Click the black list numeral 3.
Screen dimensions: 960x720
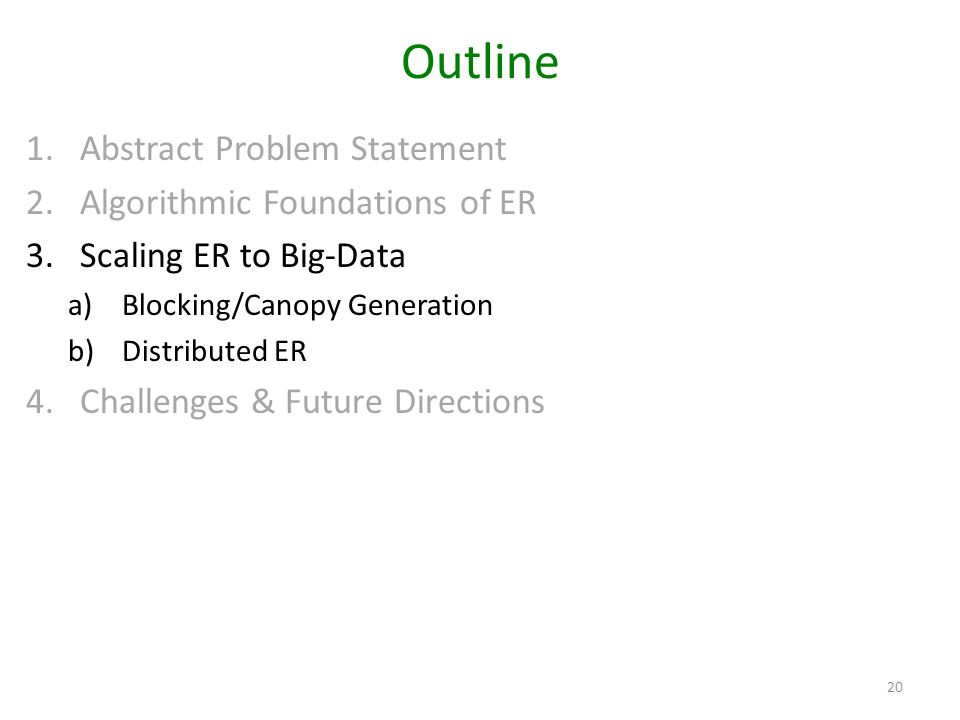click(39, 256)
